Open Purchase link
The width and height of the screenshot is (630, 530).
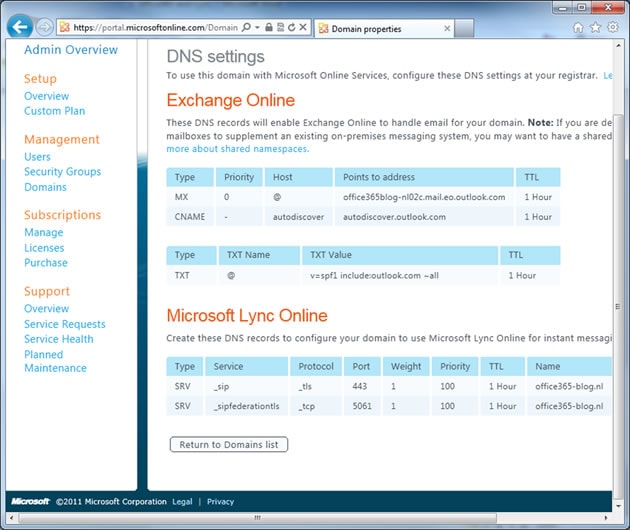click(x=46, y=263)
